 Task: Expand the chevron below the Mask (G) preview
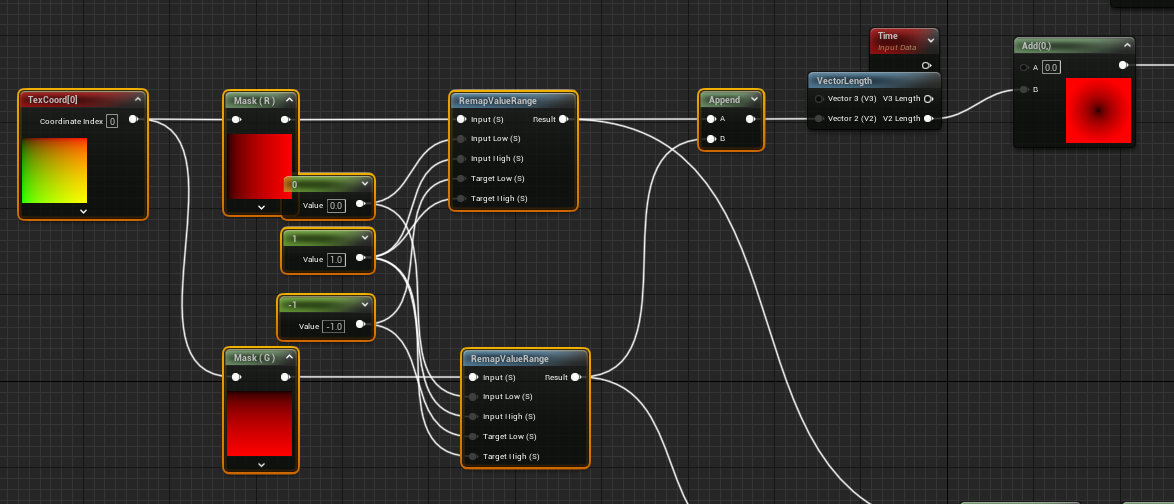click(x=261, y=464)
